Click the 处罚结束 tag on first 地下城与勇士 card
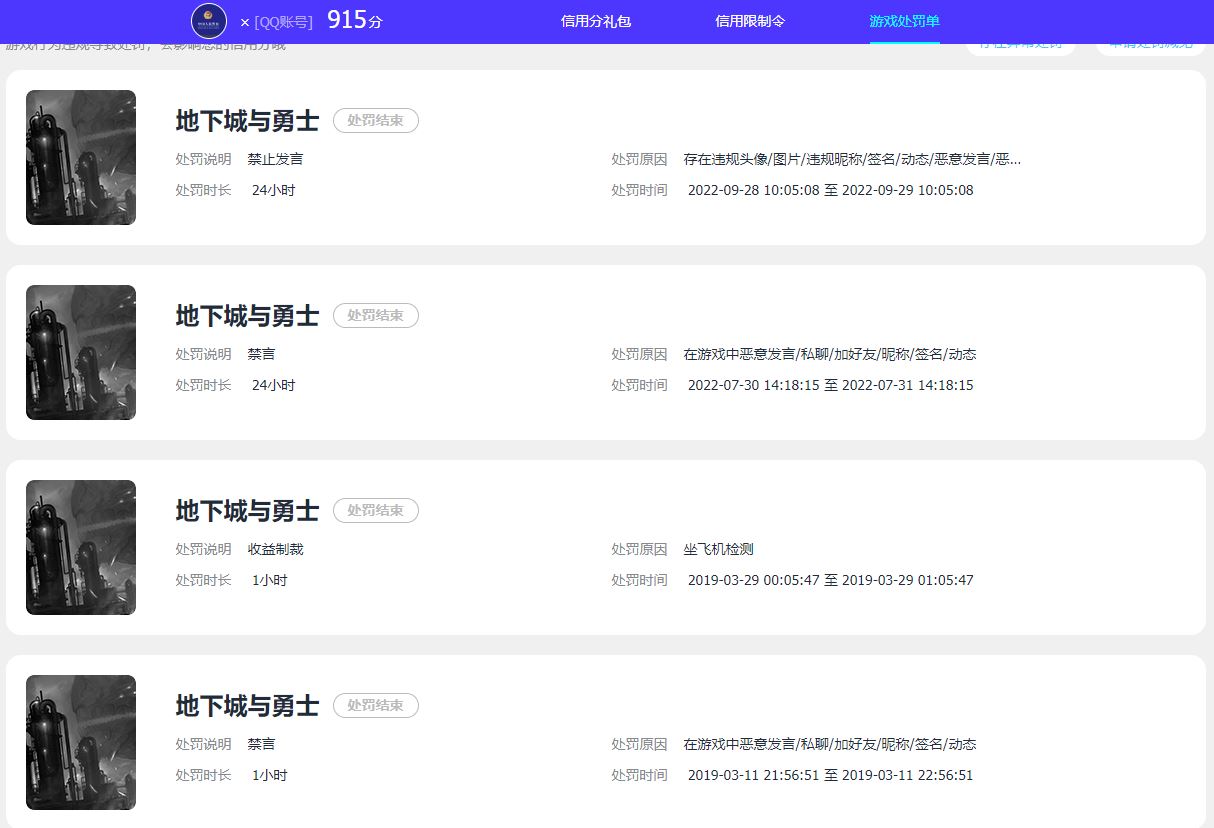The width and height of the screenshot is (1214, 828). (375, 120)
